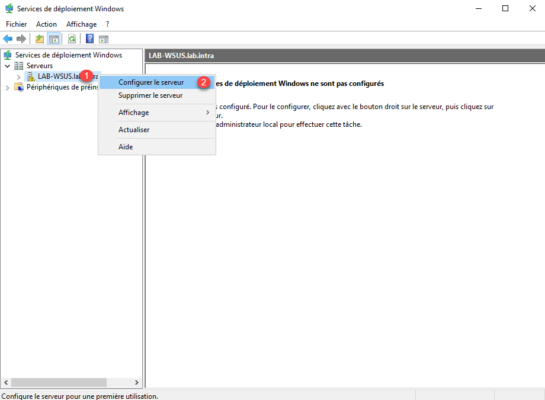Open the Fichier menu

pyautogui.click(x=16, y=24)
